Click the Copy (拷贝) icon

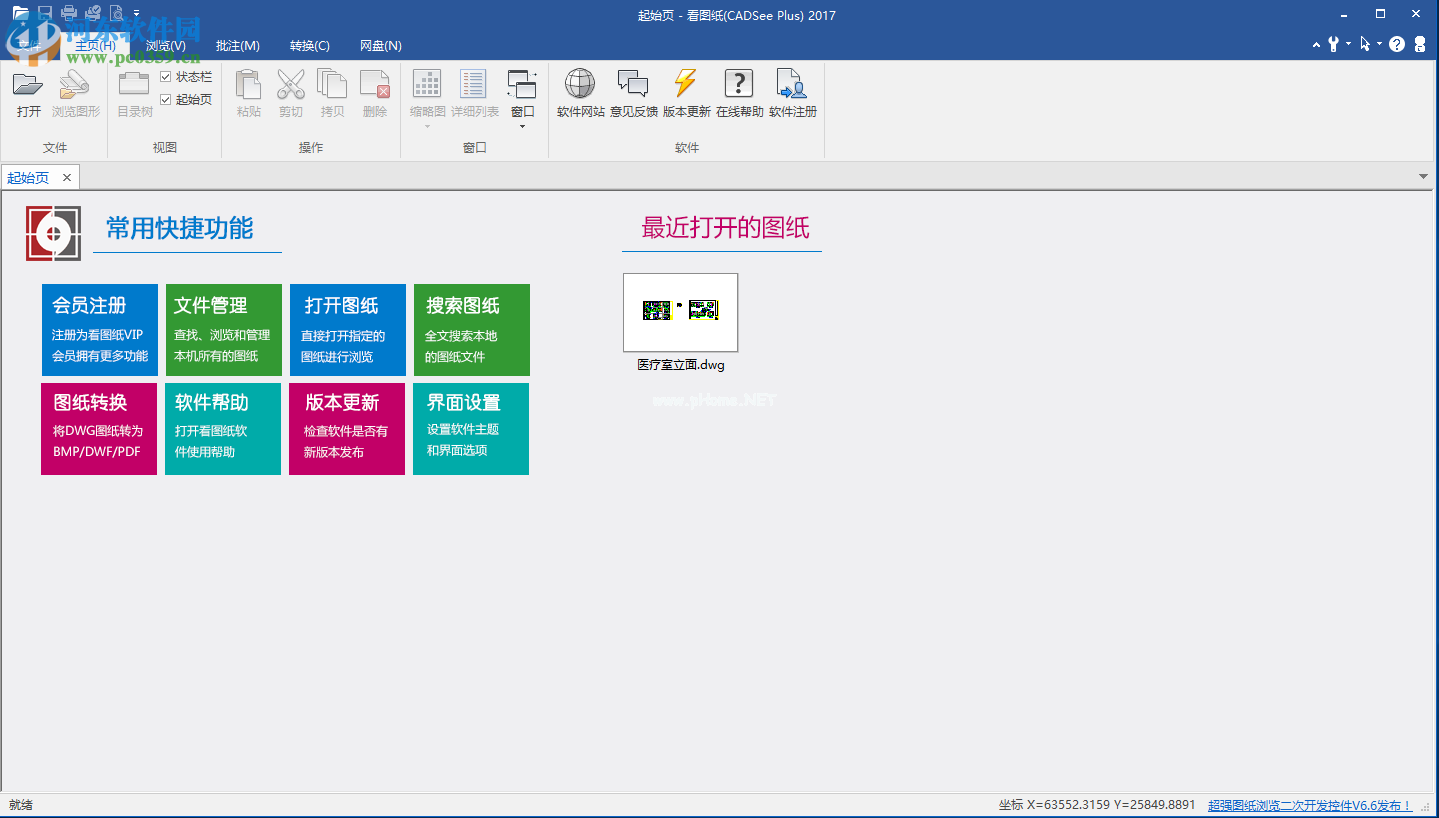tap(332, 85)
